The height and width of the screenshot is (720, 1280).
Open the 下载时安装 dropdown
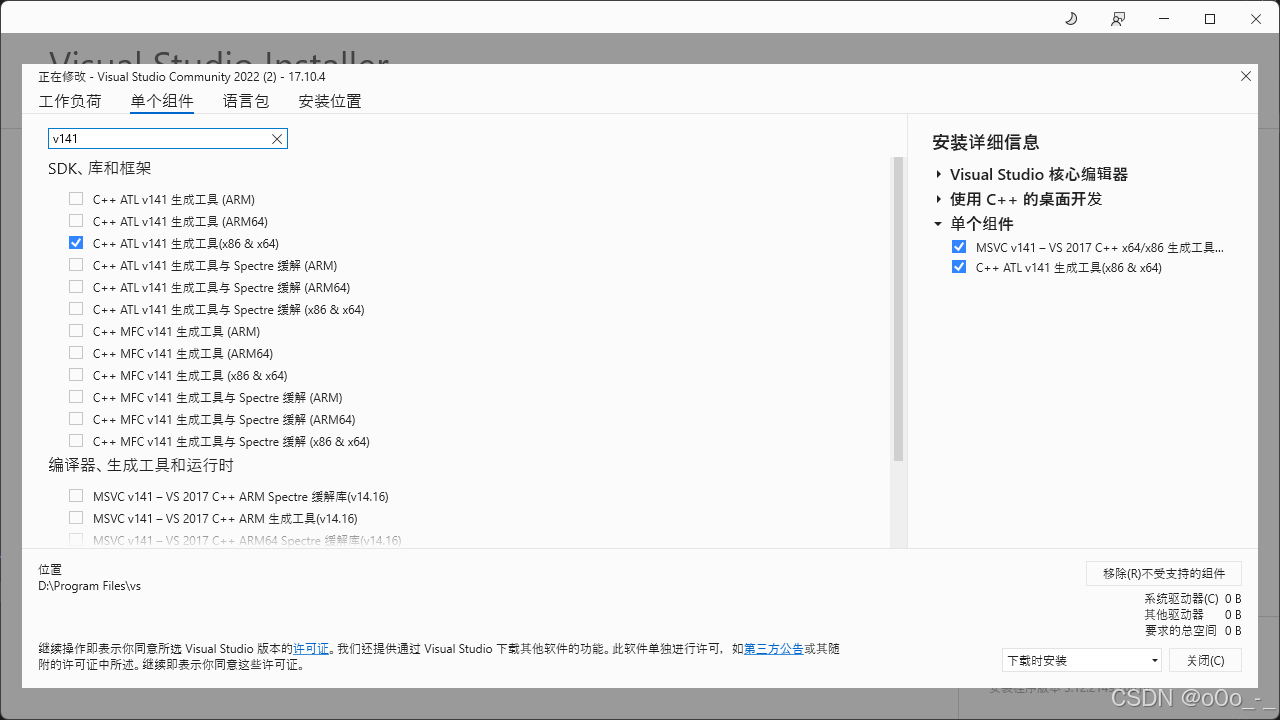1082,660
